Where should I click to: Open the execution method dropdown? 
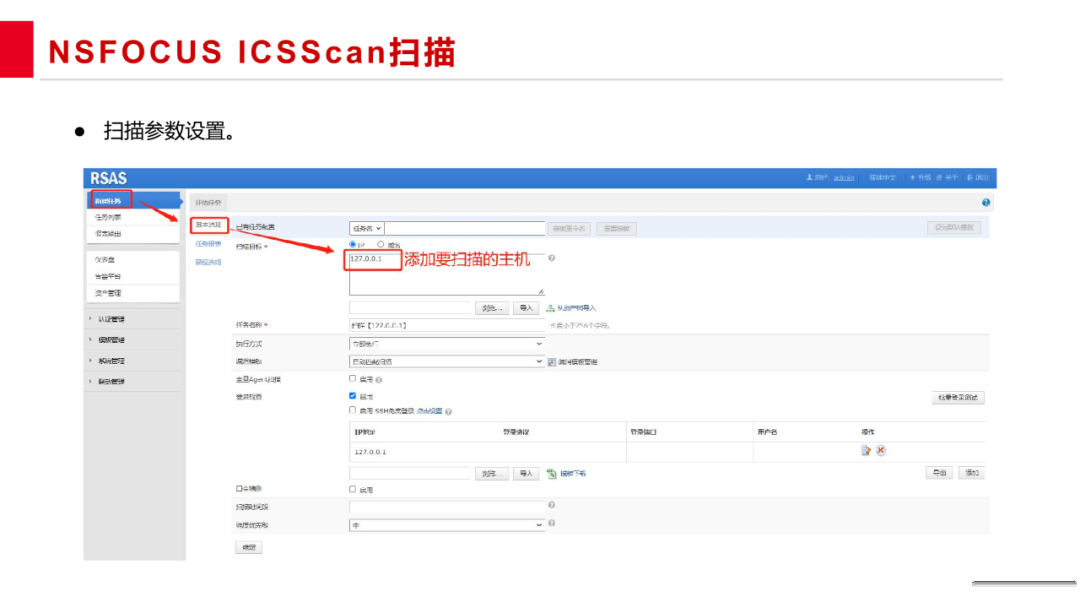(x=446, y=344)
